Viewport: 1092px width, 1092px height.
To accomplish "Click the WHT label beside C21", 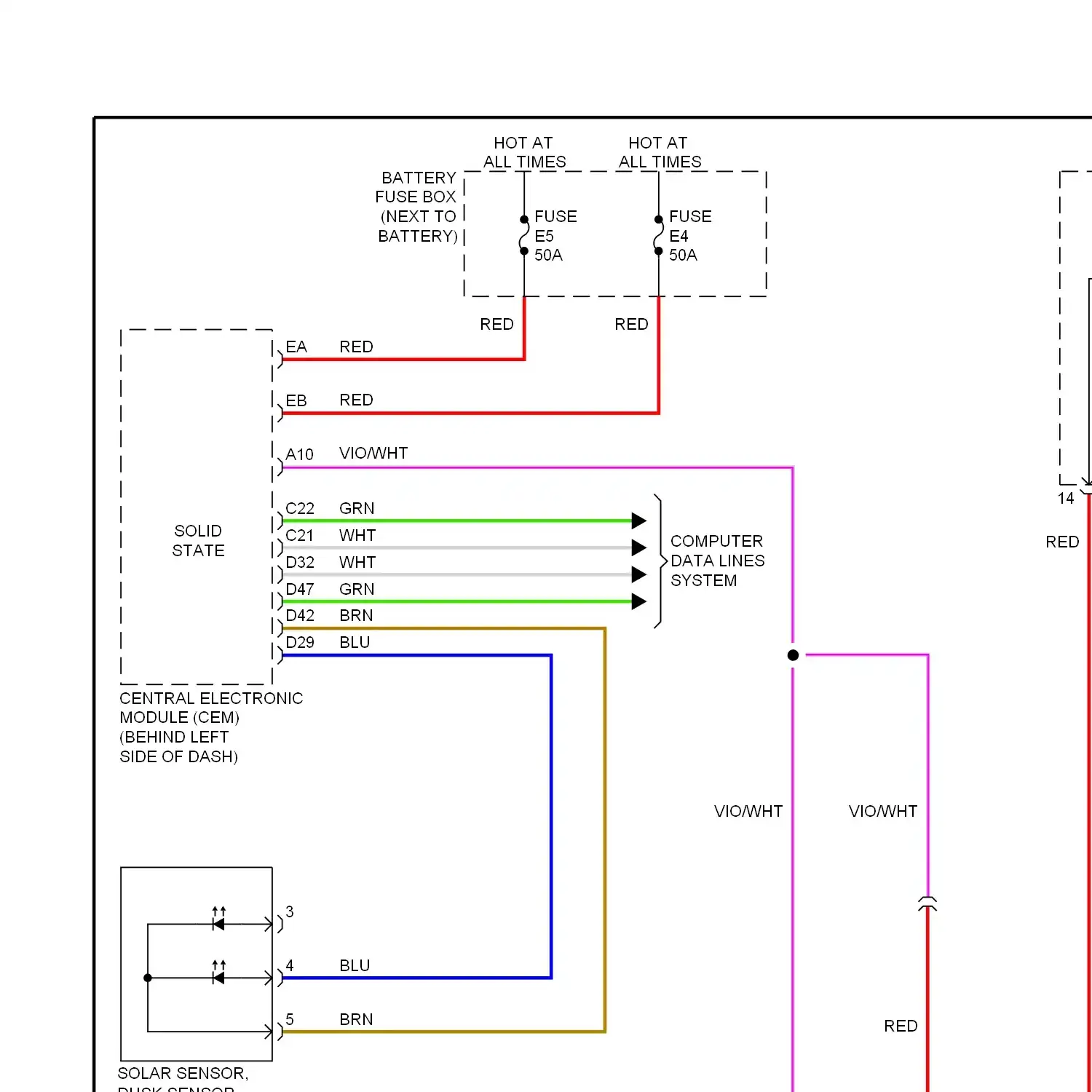I will click(x=357, y=535).
